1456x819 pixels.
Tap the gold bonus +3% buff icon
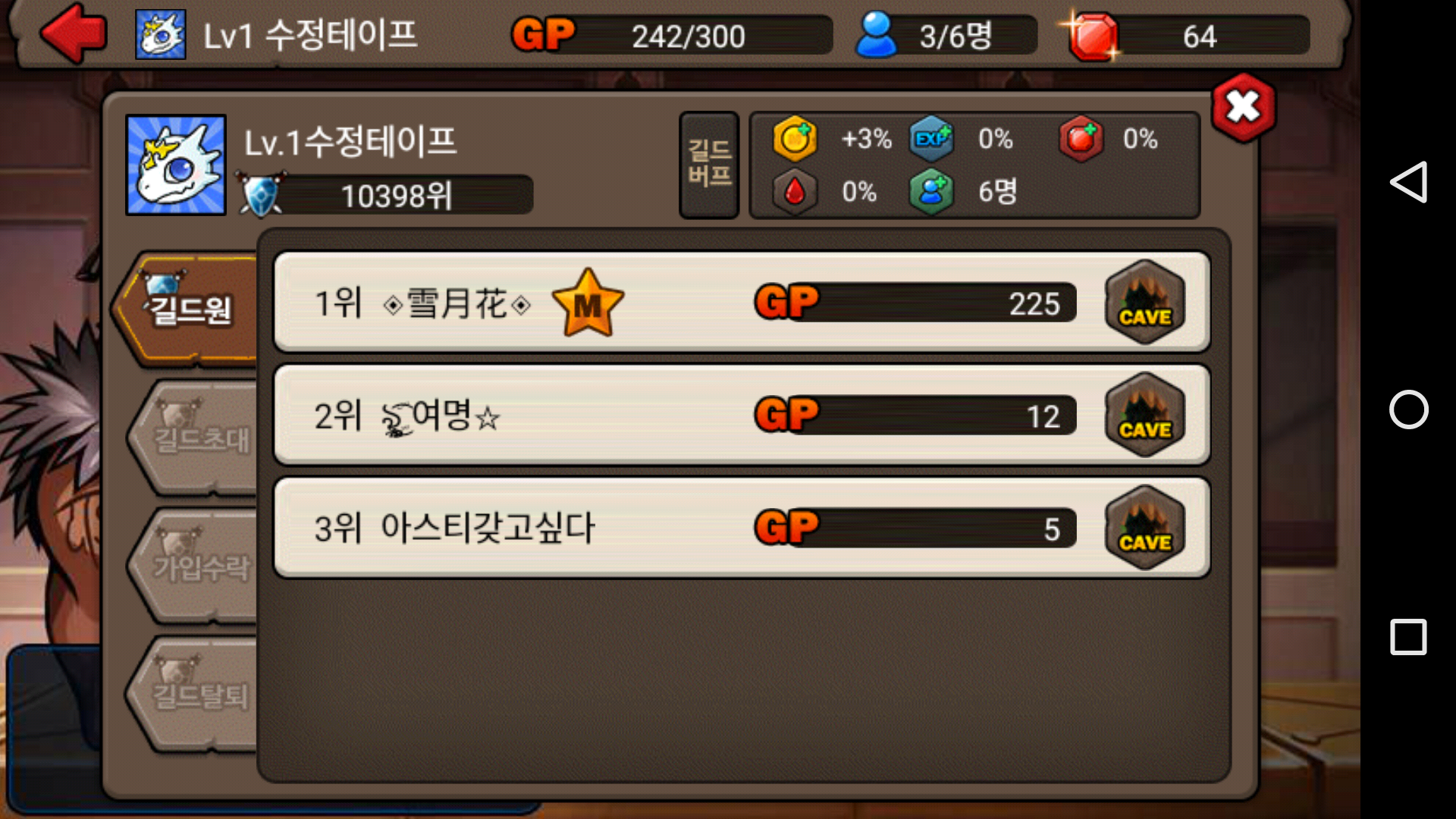(x=794, y=140)
